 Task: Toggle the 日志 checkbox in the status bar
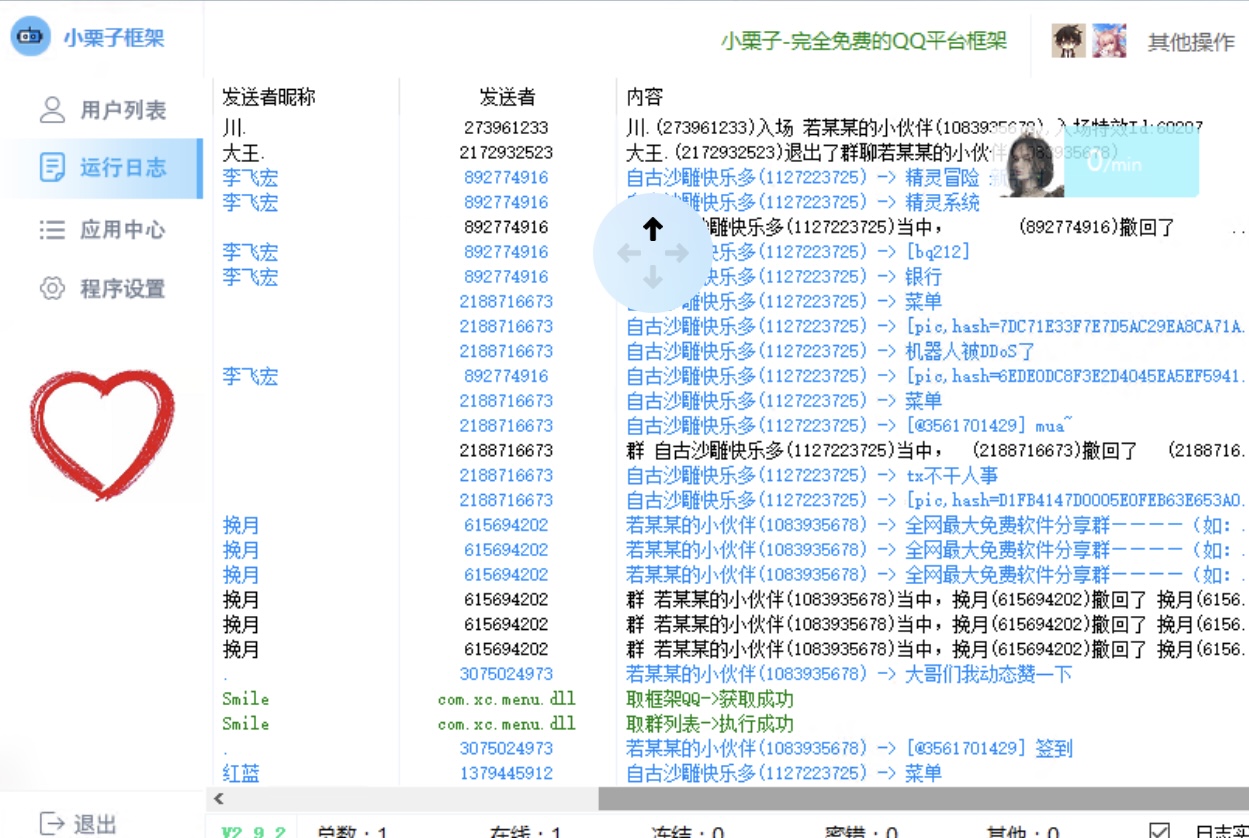pyautogui.click(x=1159, y=831)
